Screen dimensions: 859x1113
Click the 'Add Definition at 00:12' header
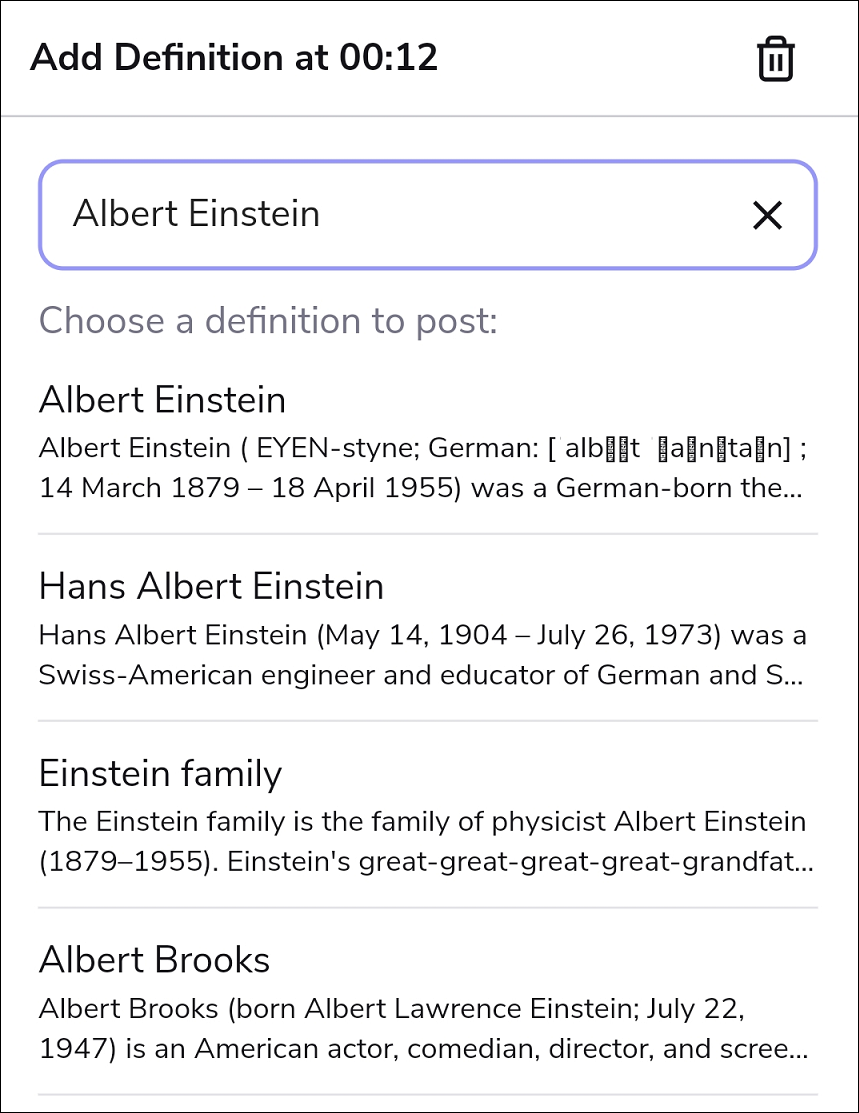coord(234,58)
